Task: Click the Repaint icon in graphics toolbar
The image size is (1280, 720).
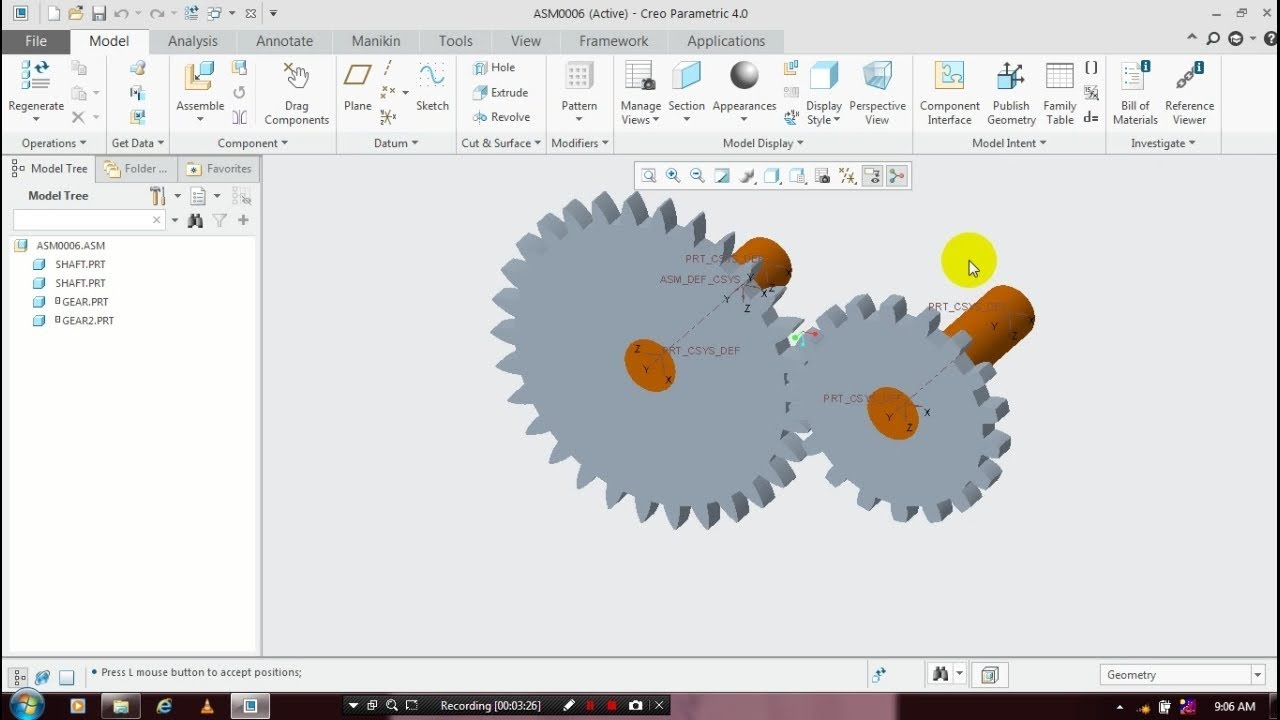Action: 722,176
